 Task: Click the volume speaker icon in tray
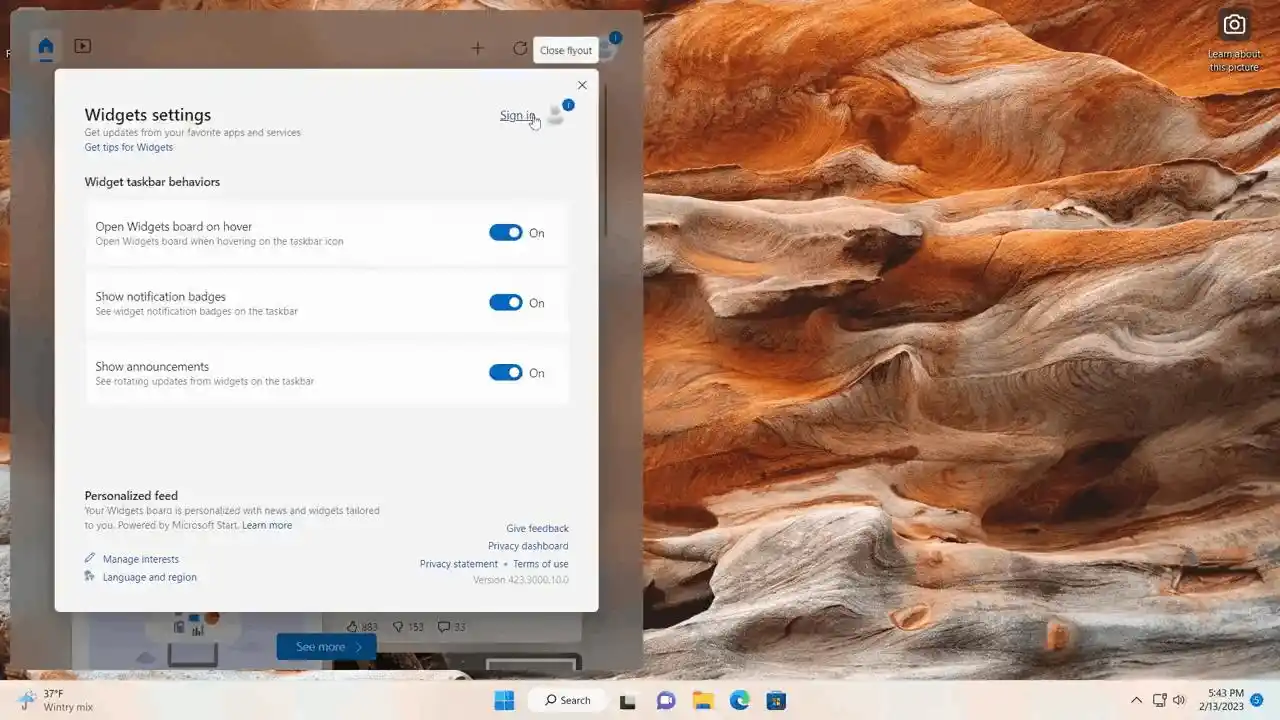tap(1179, 700)
